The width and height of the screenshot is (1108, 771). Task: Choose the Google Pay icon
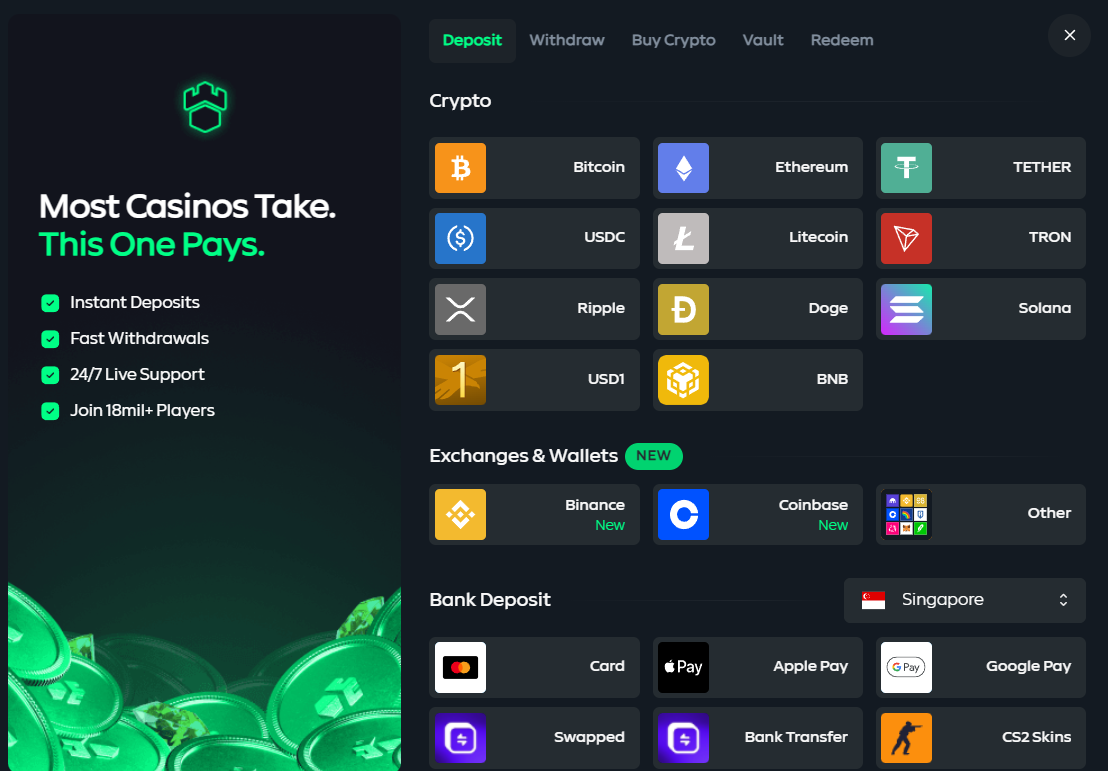coord(907,667)
